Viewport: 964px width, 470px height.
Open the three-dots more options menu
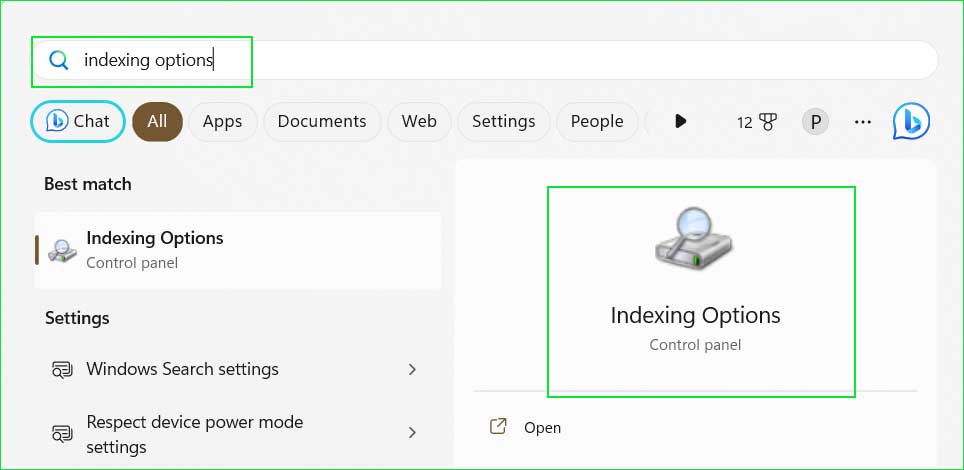(863, 122)
